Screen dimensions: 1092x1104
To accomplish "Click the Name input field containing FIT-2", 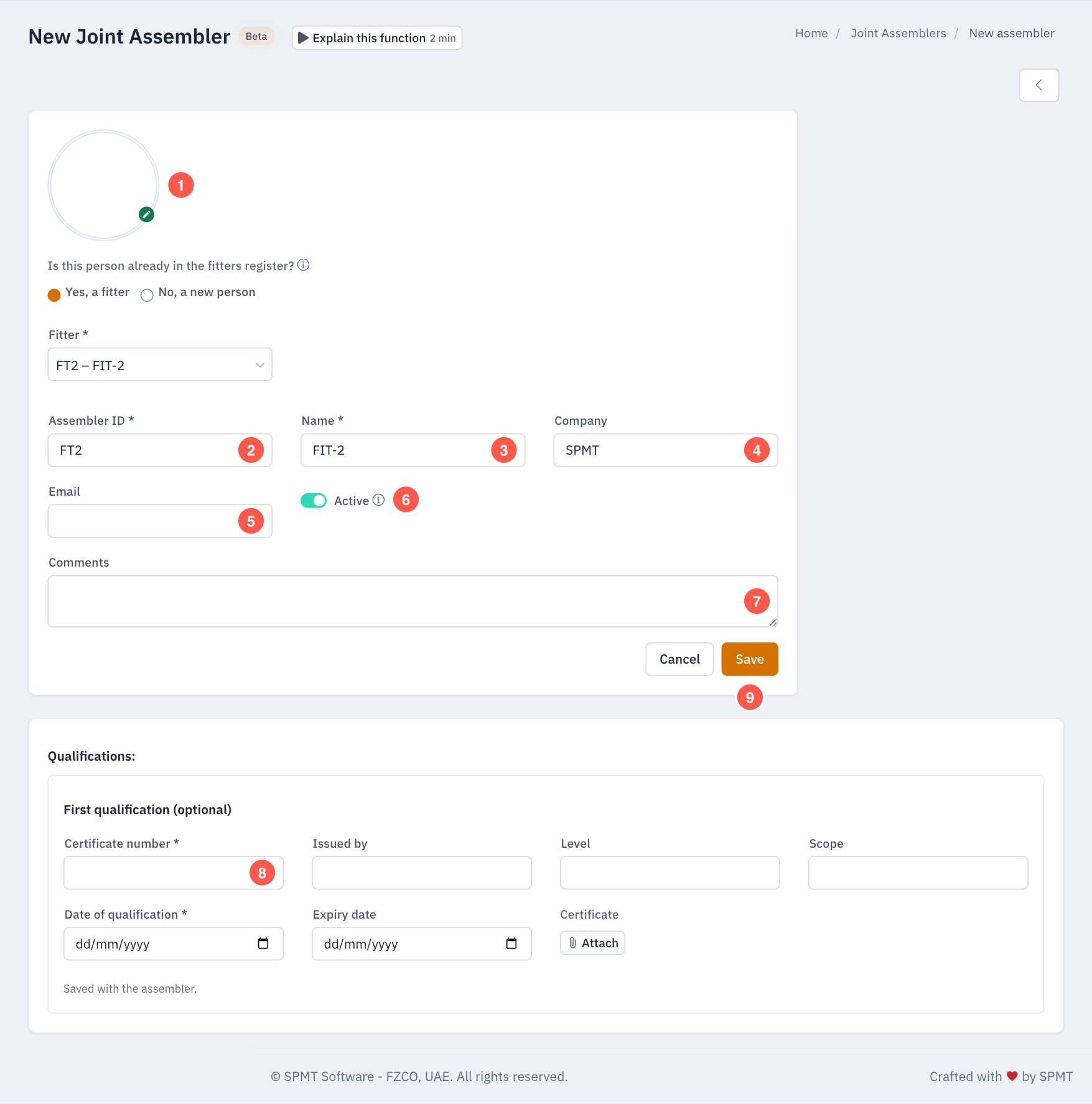I will point(413,450).
